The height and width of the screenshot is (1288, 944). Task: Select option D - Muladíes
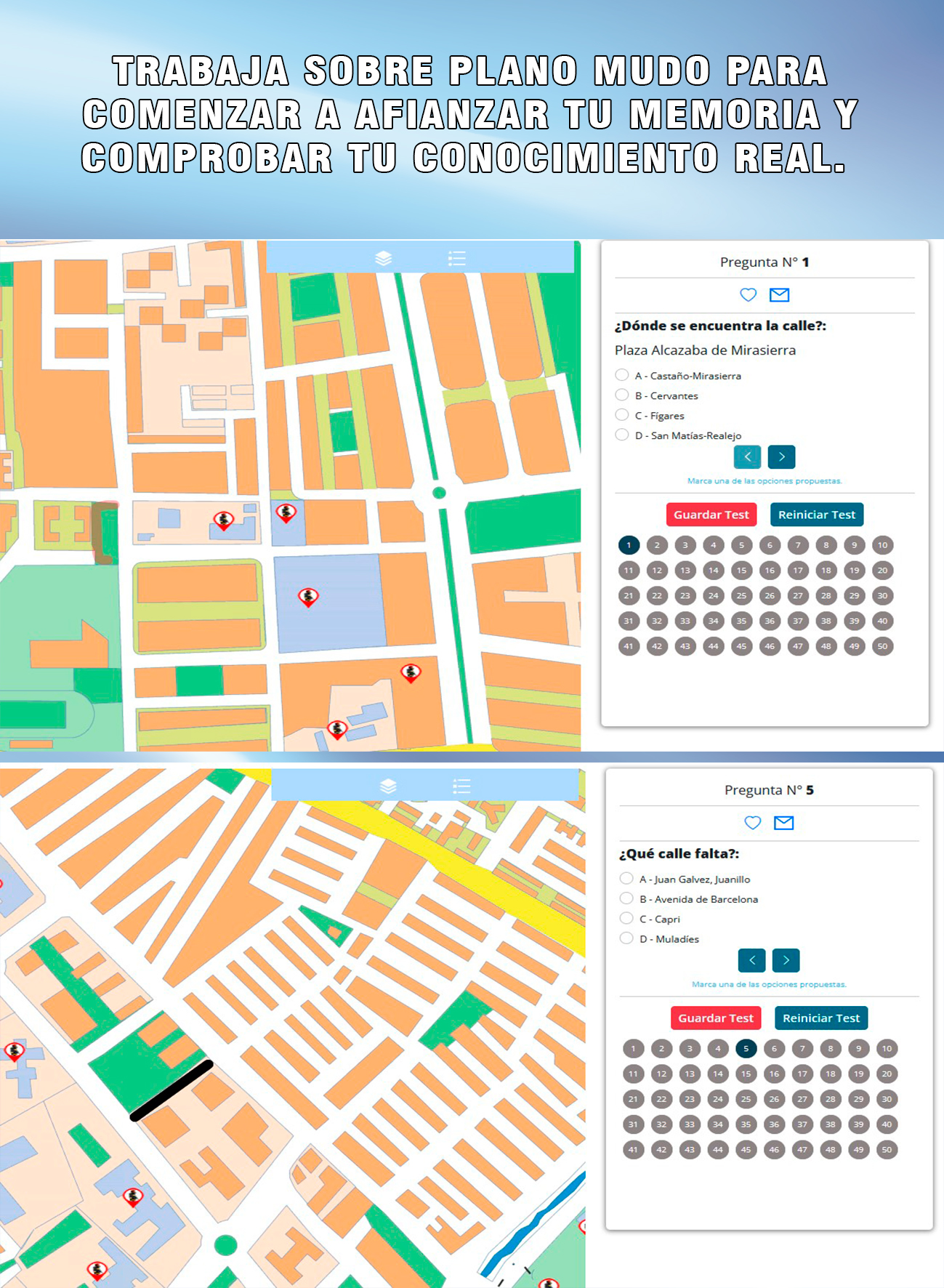click(626, 938)
